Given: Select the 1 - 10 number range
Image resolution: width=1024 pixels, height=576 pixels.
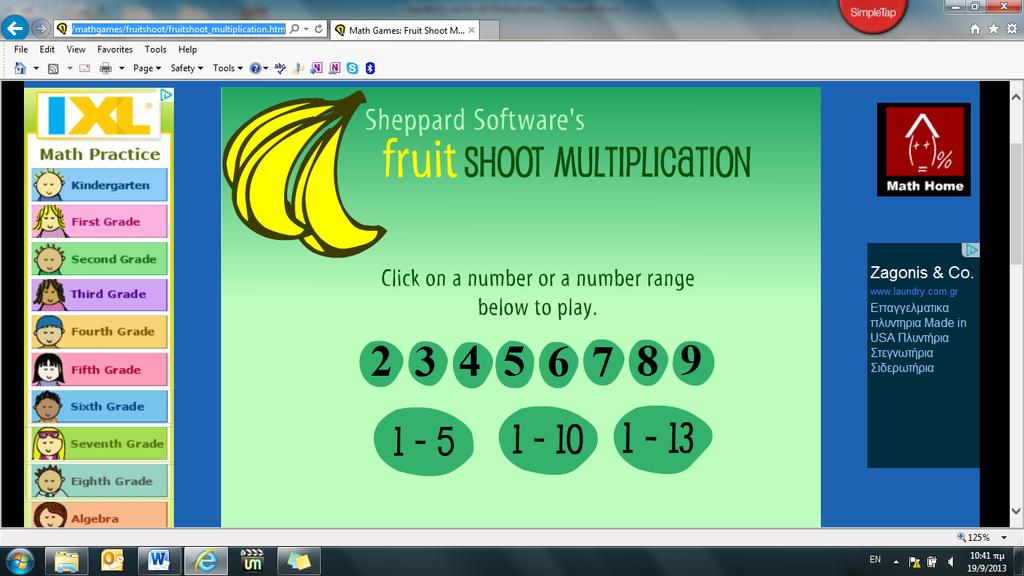Looking at the screenshot, I should pos(547,439).
